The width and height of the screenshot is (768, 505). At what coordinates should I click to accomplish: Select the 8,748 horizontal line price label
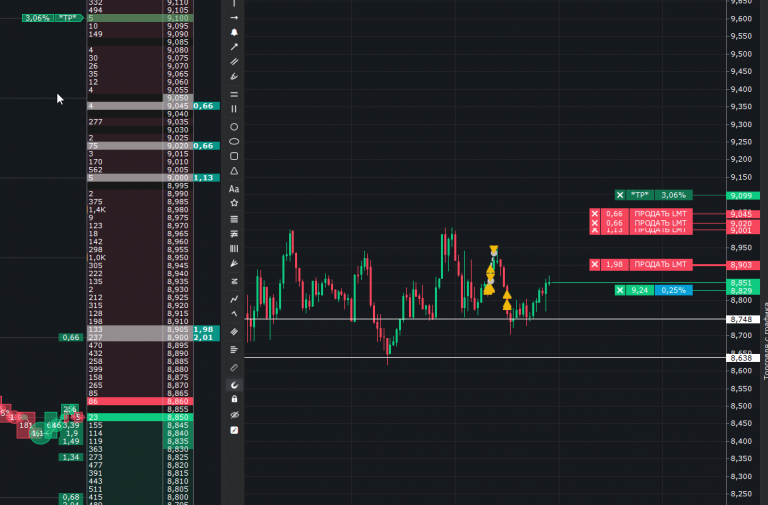(x=742, y=319)
